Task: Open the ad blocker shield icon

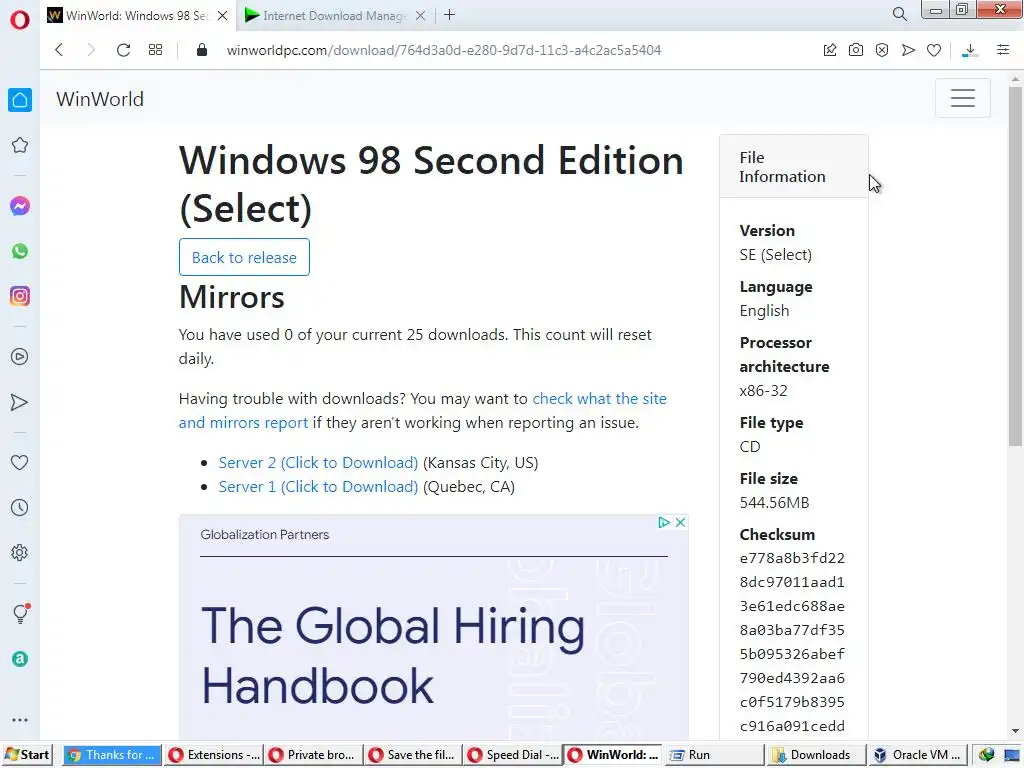Action: [882, 50]
